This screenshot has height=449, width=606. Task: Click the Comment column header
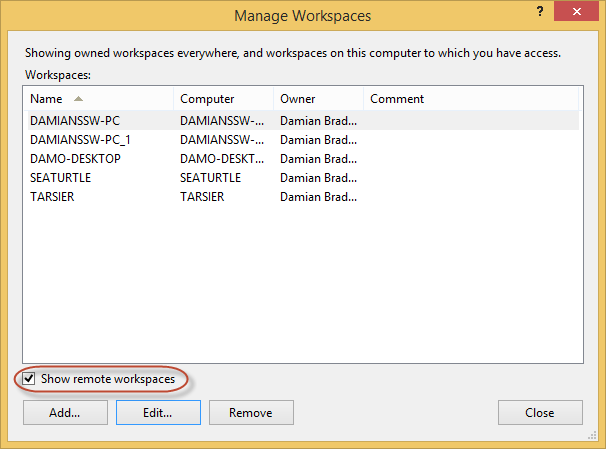tap(471, 99)
